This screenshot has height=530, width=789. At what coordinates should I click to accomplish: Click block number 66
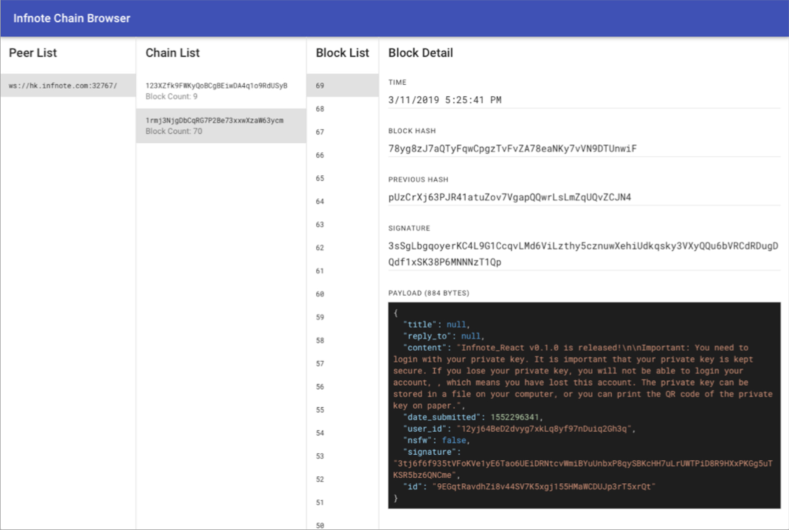[342, 155]
